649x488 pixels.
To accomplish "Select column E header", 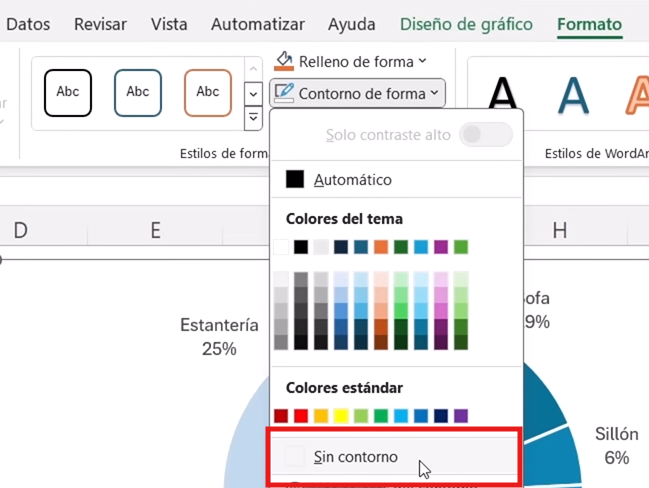I will click(x=155, y=230).
